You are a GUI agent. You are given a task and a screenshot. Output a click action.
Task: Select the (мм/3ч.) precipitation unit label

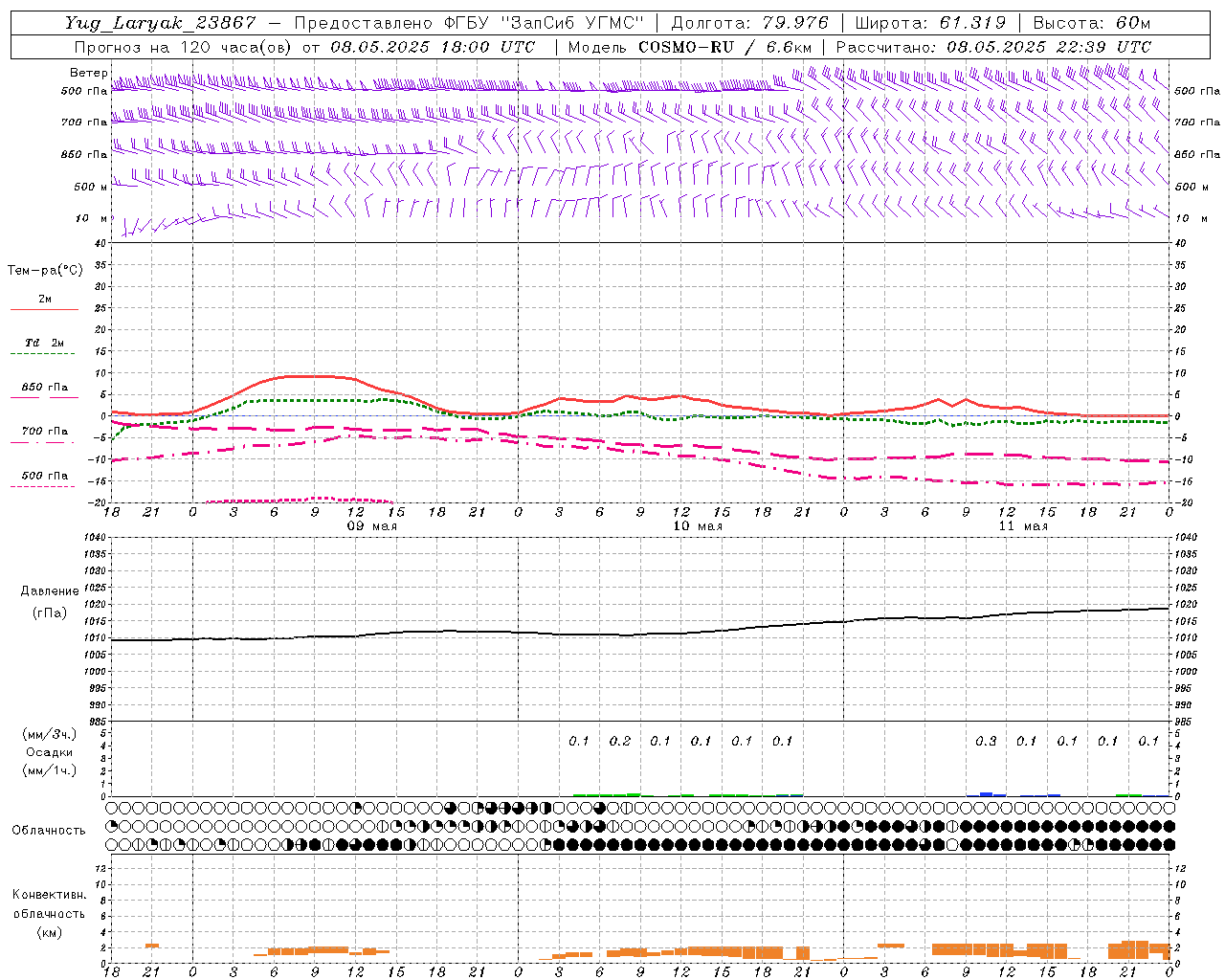click(x=50, y=734)
